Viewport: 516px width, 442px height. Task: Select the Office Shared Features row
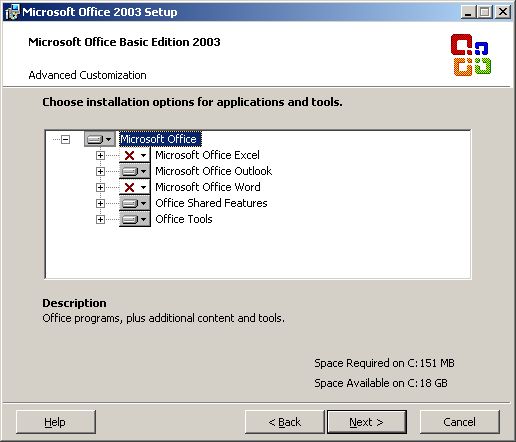[211, 203]
